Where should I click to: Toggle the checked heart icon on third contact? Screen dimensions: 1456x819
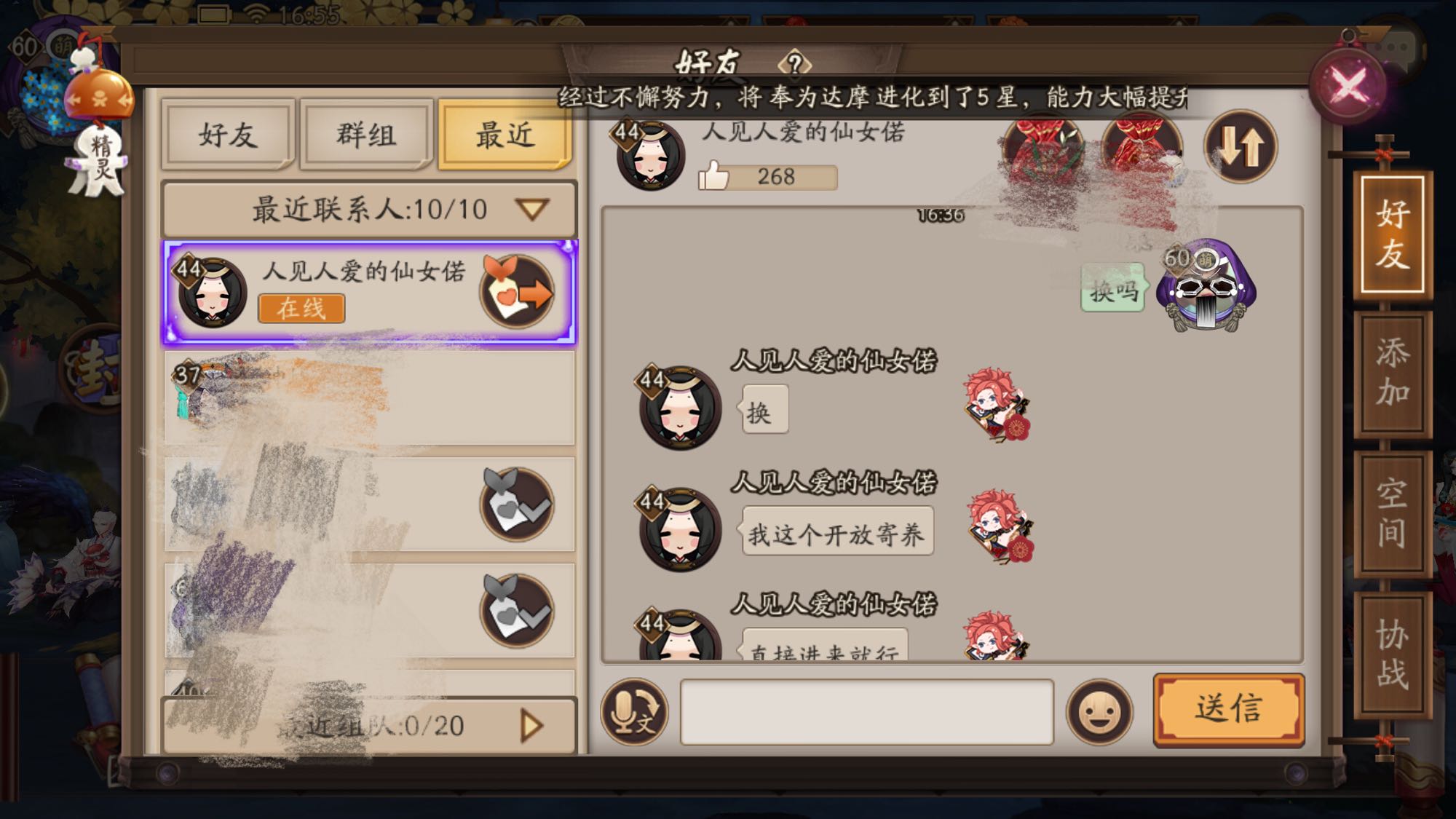(517, 505)
